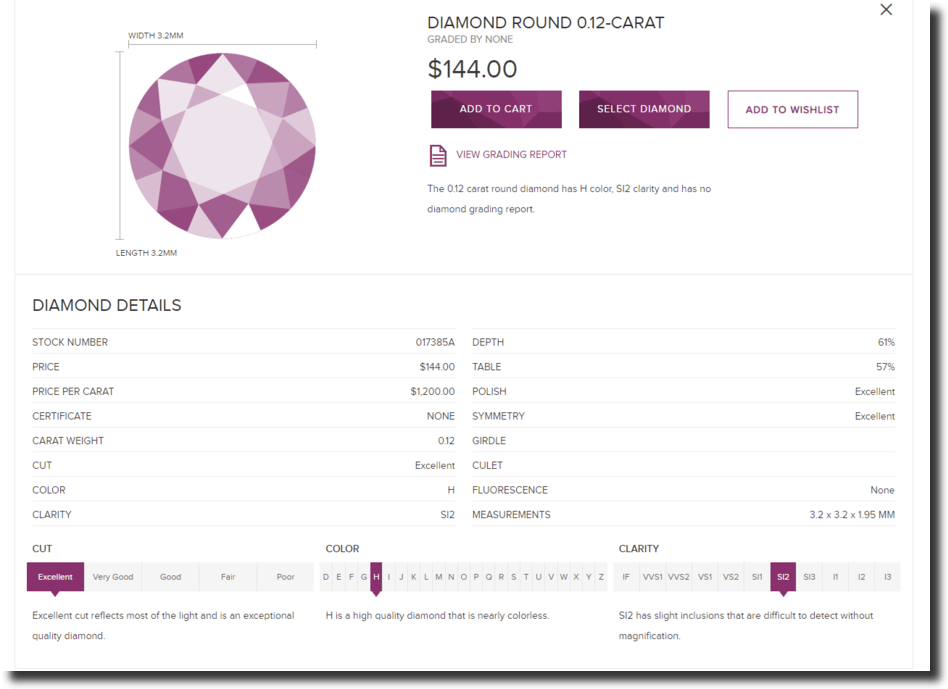Select the Fair cut rating

click(227, 577)
